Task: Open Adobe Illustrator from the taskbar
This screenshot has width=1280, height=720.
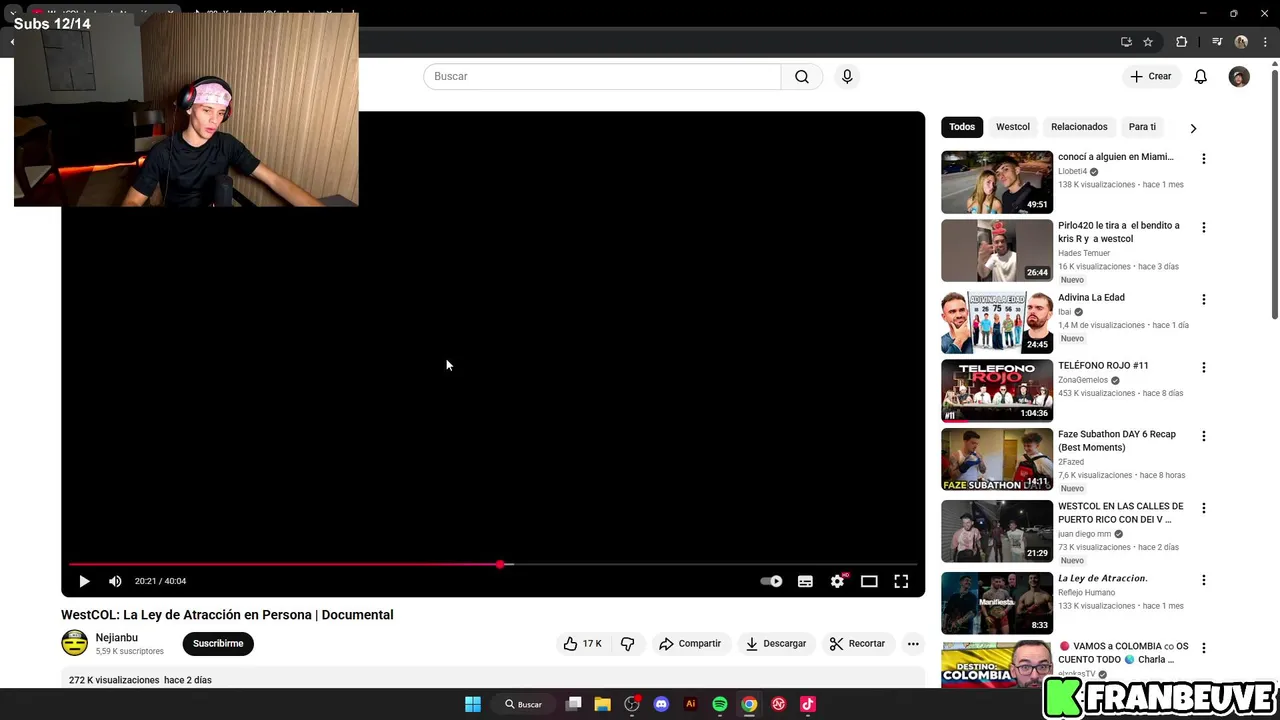Action: click(690, 704)
